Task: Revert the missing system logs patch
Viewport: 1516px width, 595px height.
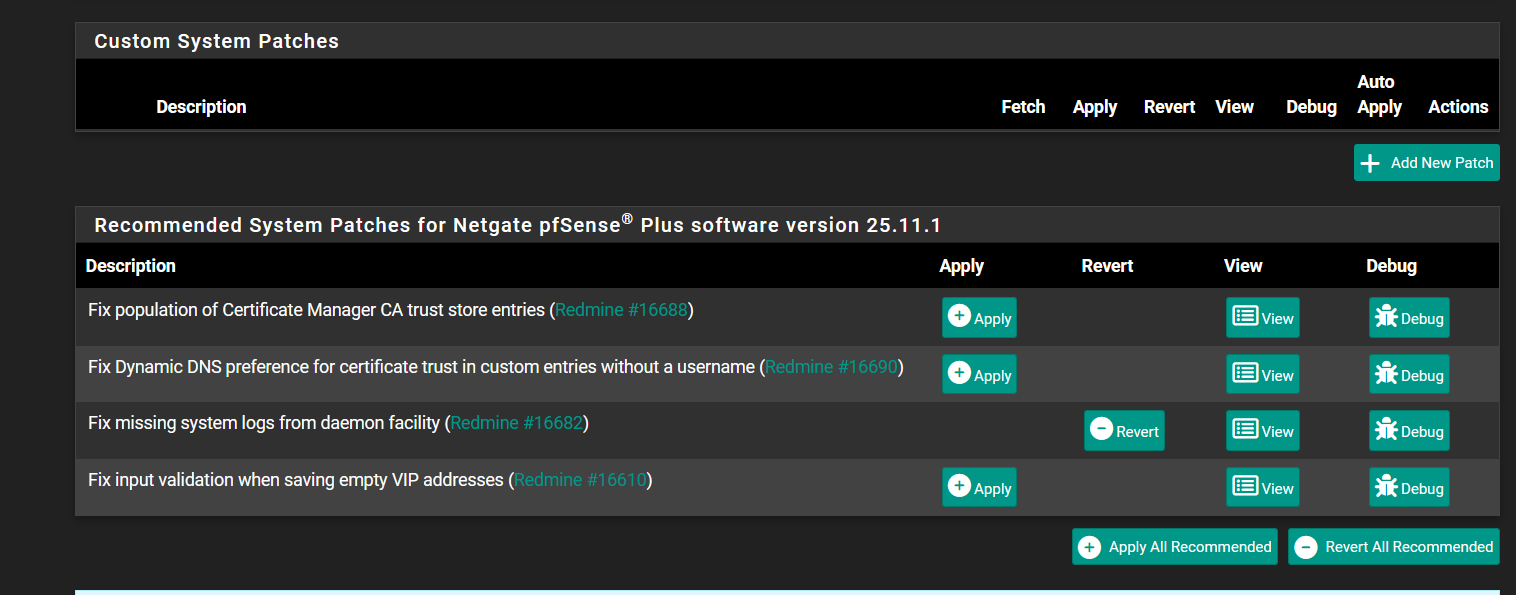Action: 1124,431
